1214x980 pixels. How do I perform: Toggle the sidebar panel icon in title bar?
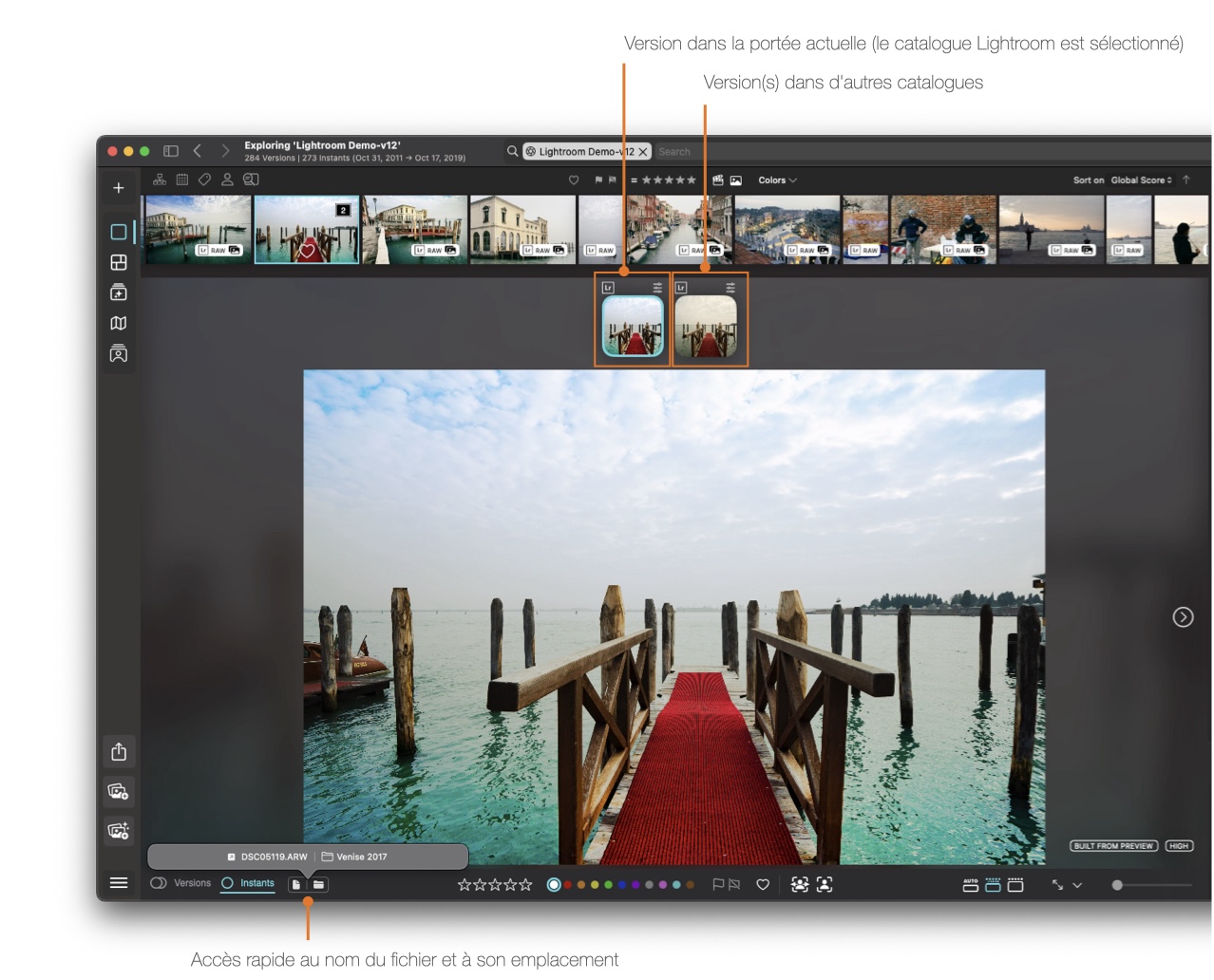[x=171, y=151]
